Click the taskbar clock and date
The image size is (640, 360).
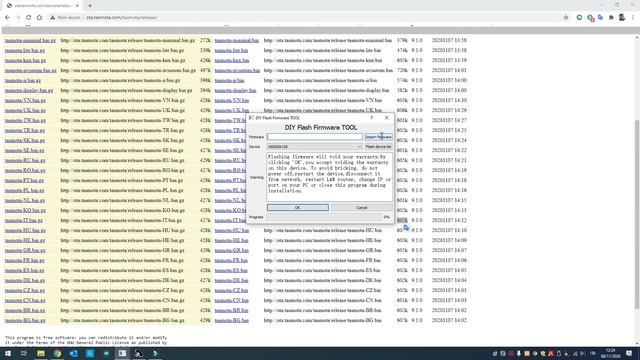[x=611, y=353]
